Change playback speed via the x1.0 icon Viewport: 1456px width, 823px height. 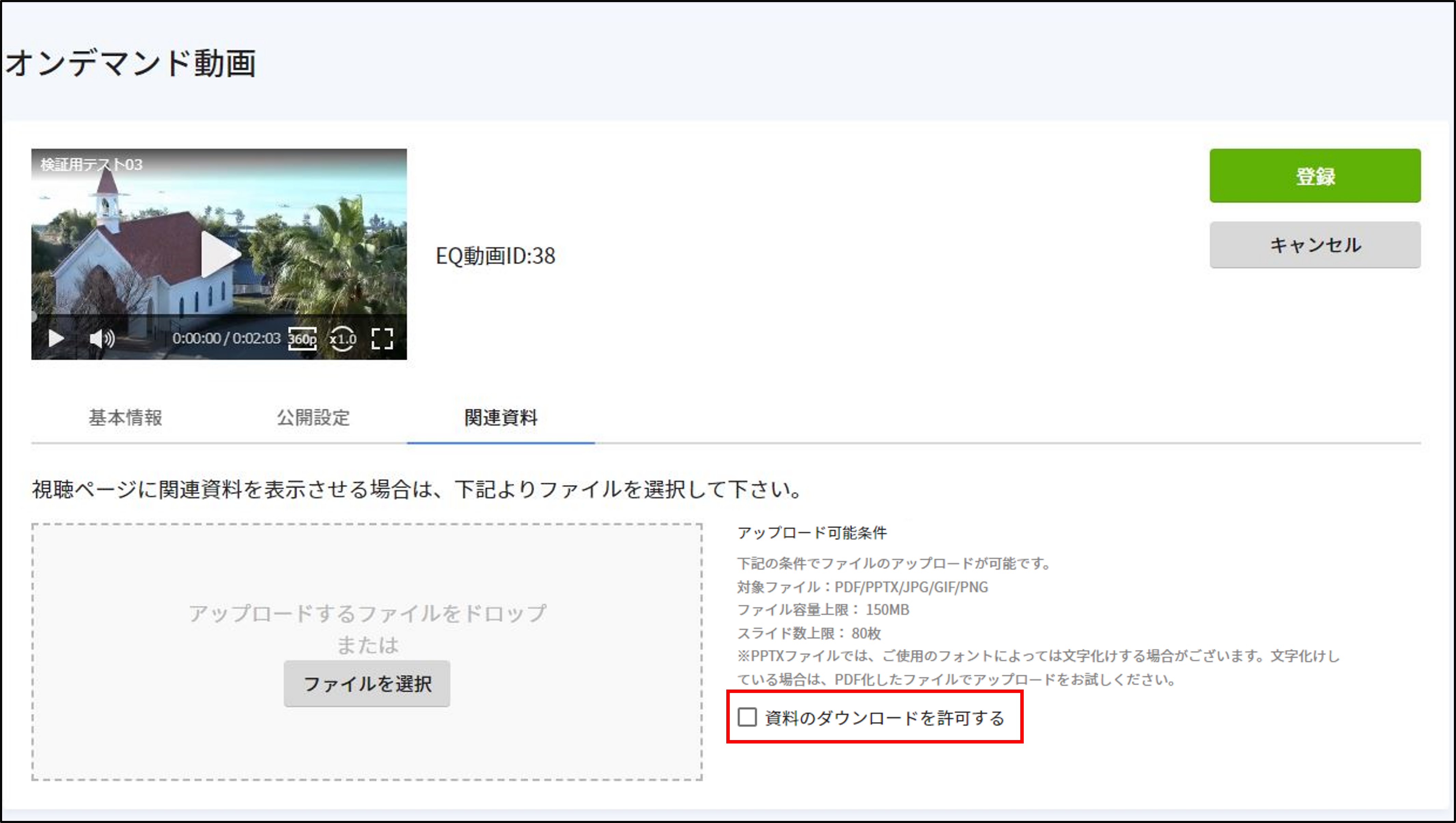pos(342,339)
